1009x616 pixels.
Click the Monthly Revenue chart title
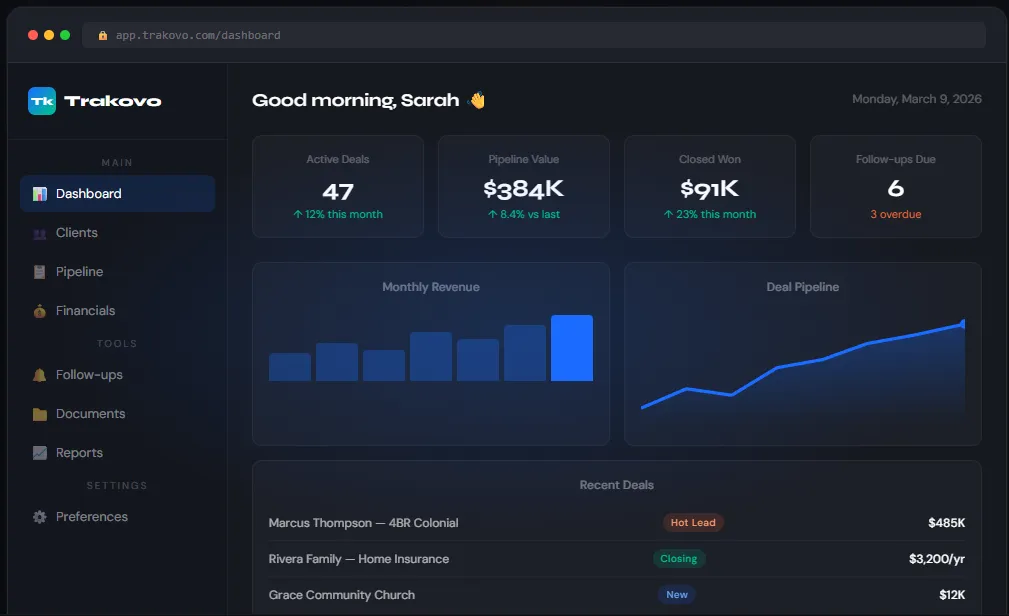click(x=430, y=287)
